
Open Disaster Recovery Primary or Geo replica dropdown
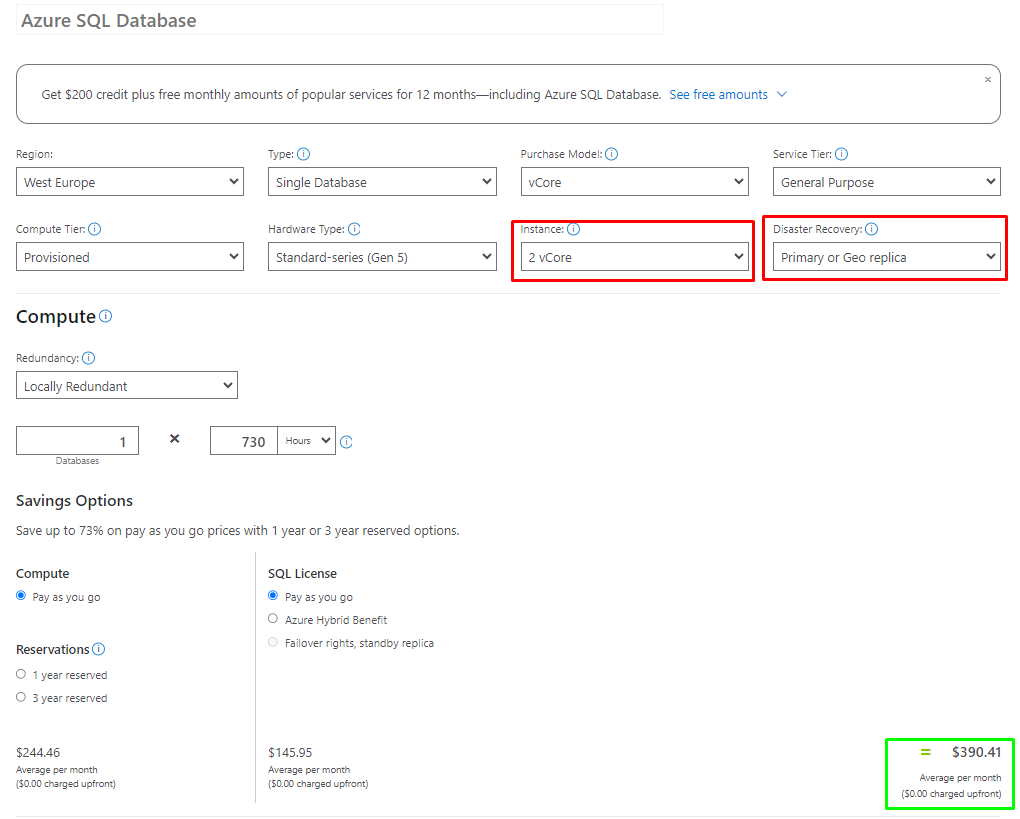pyautogui.click(x=887, y=257)
